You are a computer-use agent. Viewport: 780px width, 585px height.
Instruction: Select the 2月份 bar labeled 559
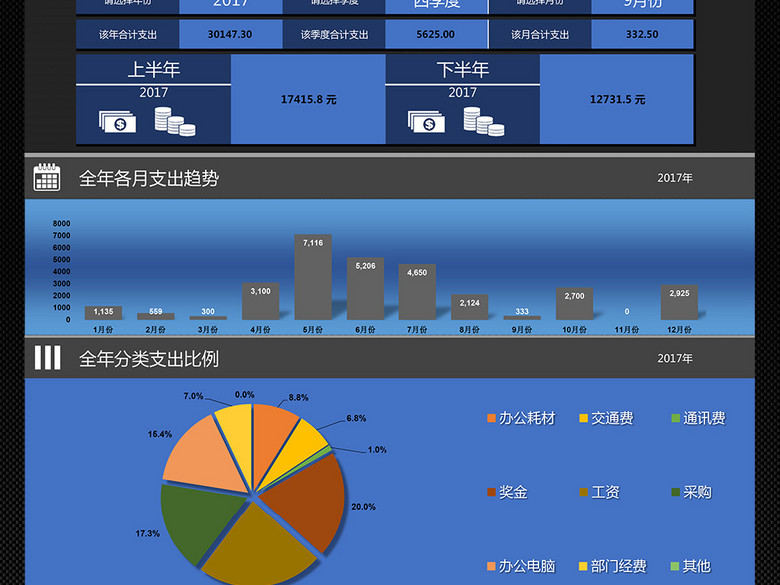tap(156, 316)
